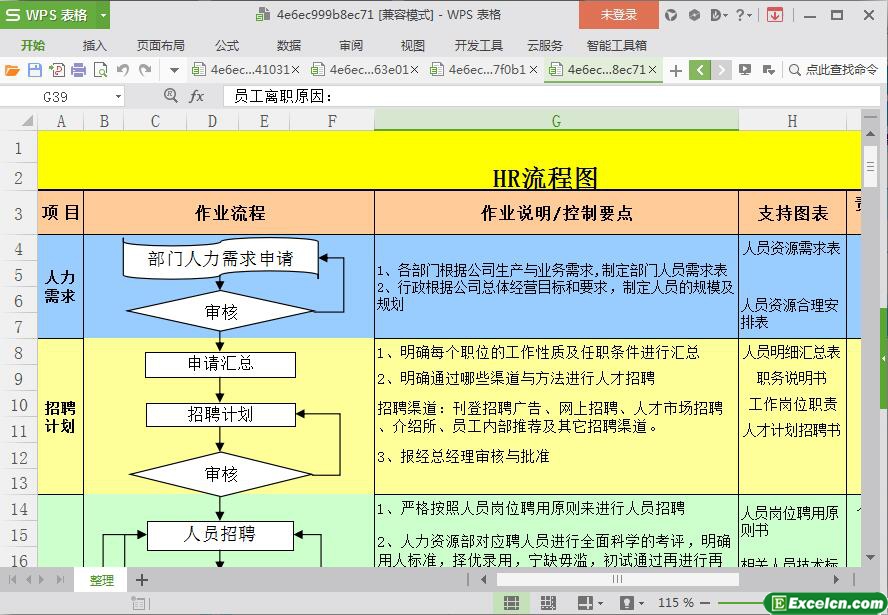The image size is (888, 615).
Task: Open the feedback icon dropdown in title bar
Action: tap(719, 15)
